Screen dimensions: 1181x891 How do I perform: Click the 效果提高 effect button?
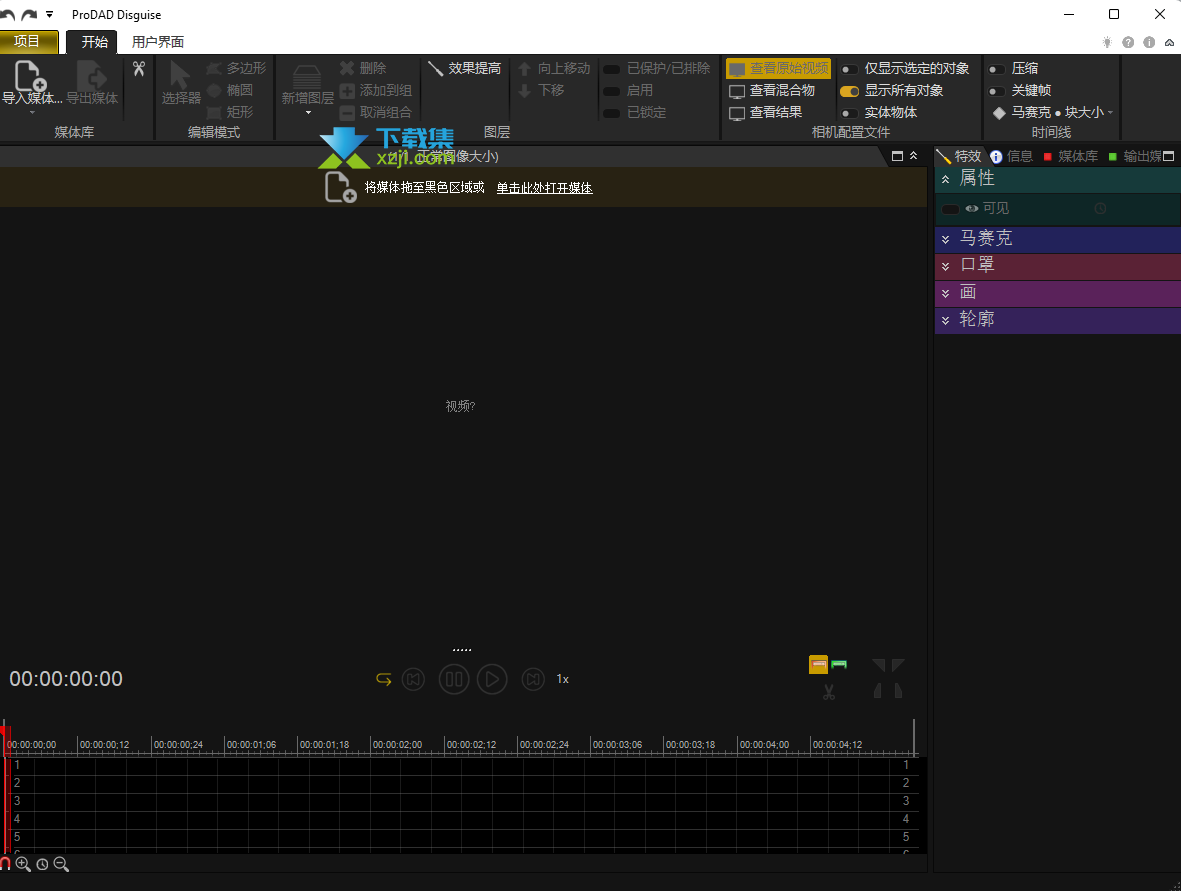tap(465, 69)
